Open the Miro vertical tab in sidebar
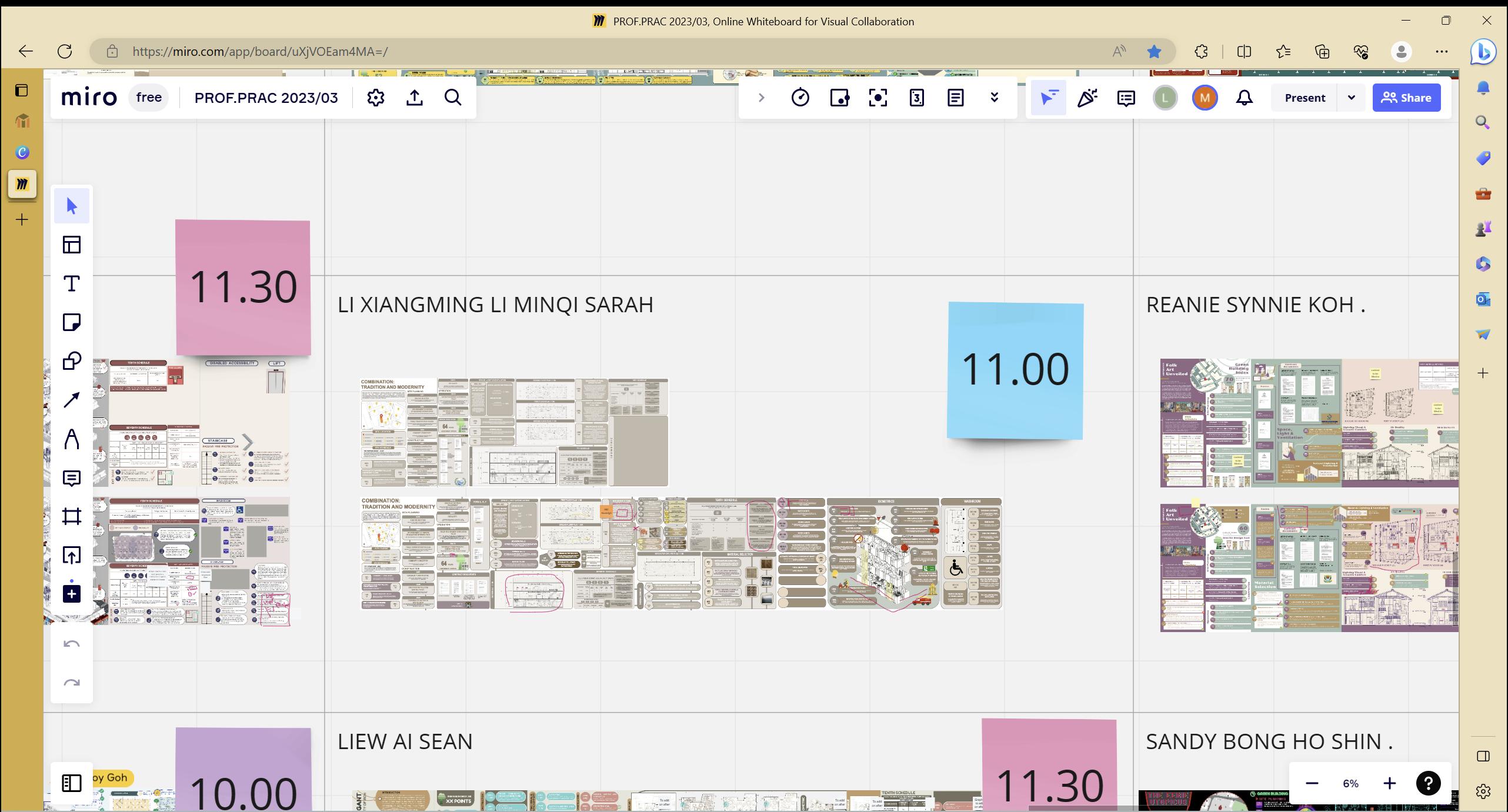 (22, 184)
